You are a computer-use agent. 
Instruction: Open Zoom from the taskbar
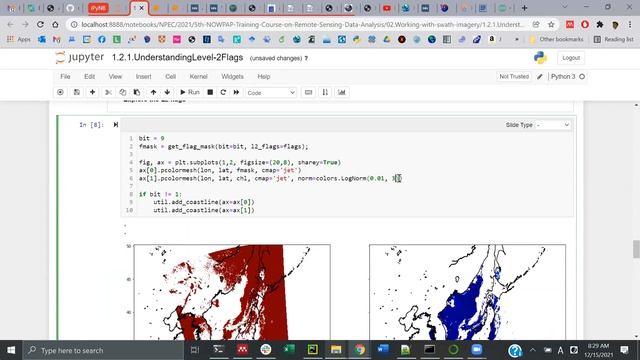[x=477, y=350]
